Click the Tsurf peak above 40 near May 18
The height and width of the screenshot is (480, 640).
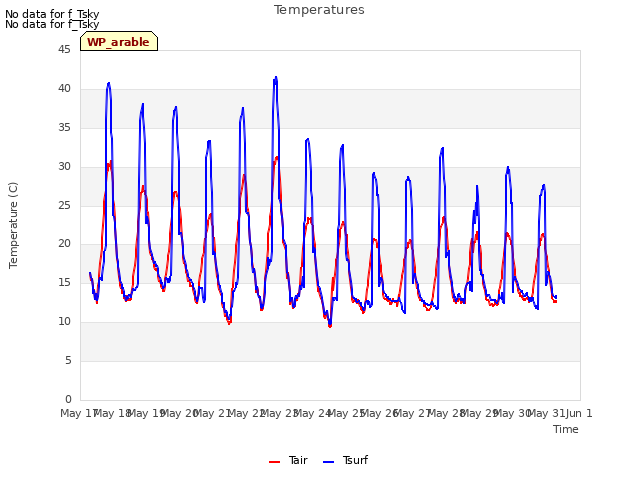pyautogui.click(x=109, y=84)
